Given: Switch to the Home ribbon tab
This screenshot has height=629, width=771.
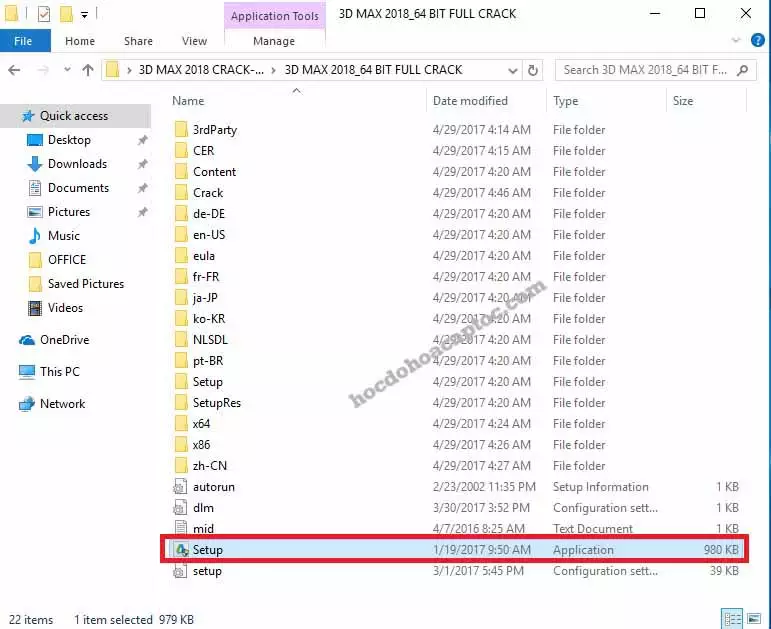Looking at the screenshot, I should [x=80, y=41].
